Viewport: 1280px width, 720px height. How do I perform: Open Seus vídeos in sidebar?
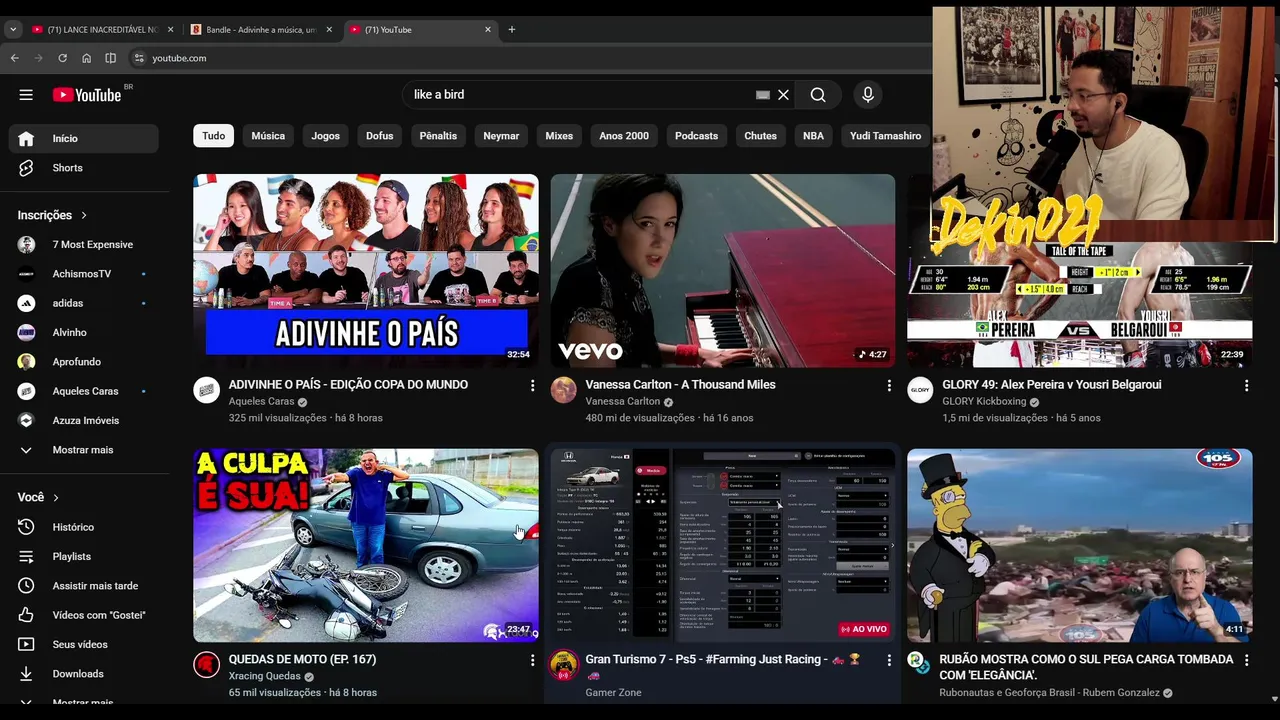84,644
